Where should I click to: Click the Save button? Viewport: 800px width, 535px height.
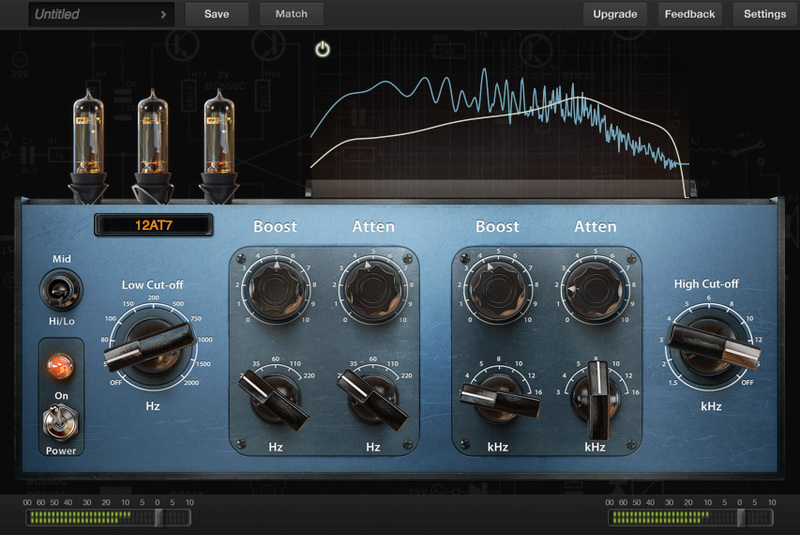(216, 14)
